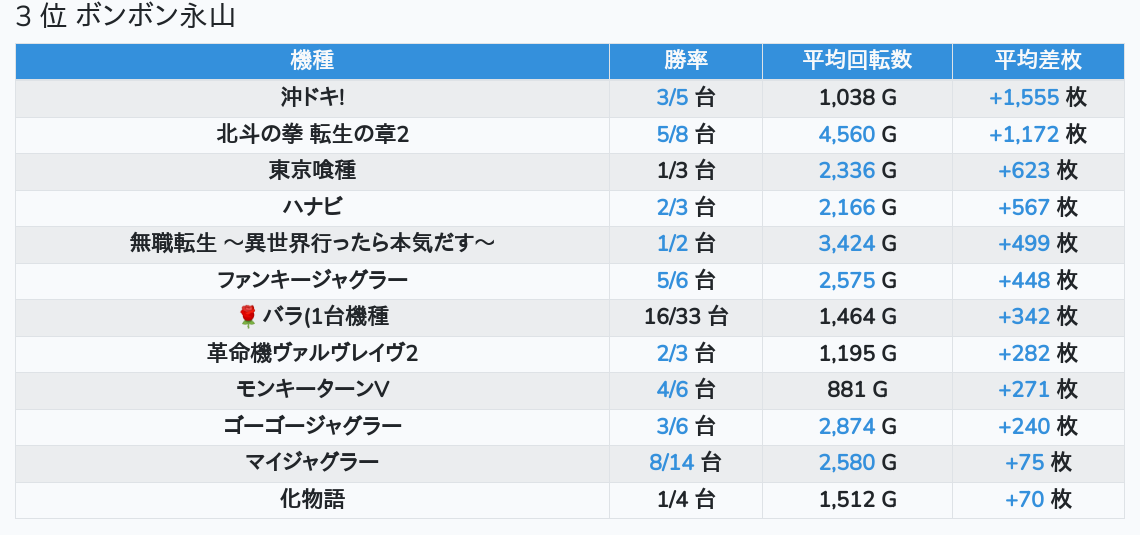Click the +1,555 average difference link
The image size is (1140, 535).
pos(1023,98)
